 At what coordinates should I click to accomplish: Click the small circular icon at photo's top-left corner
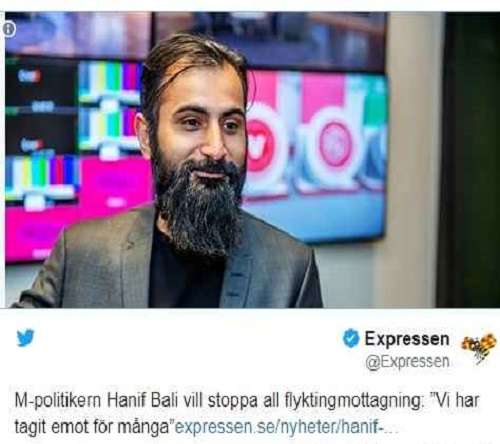pos(9,29)
